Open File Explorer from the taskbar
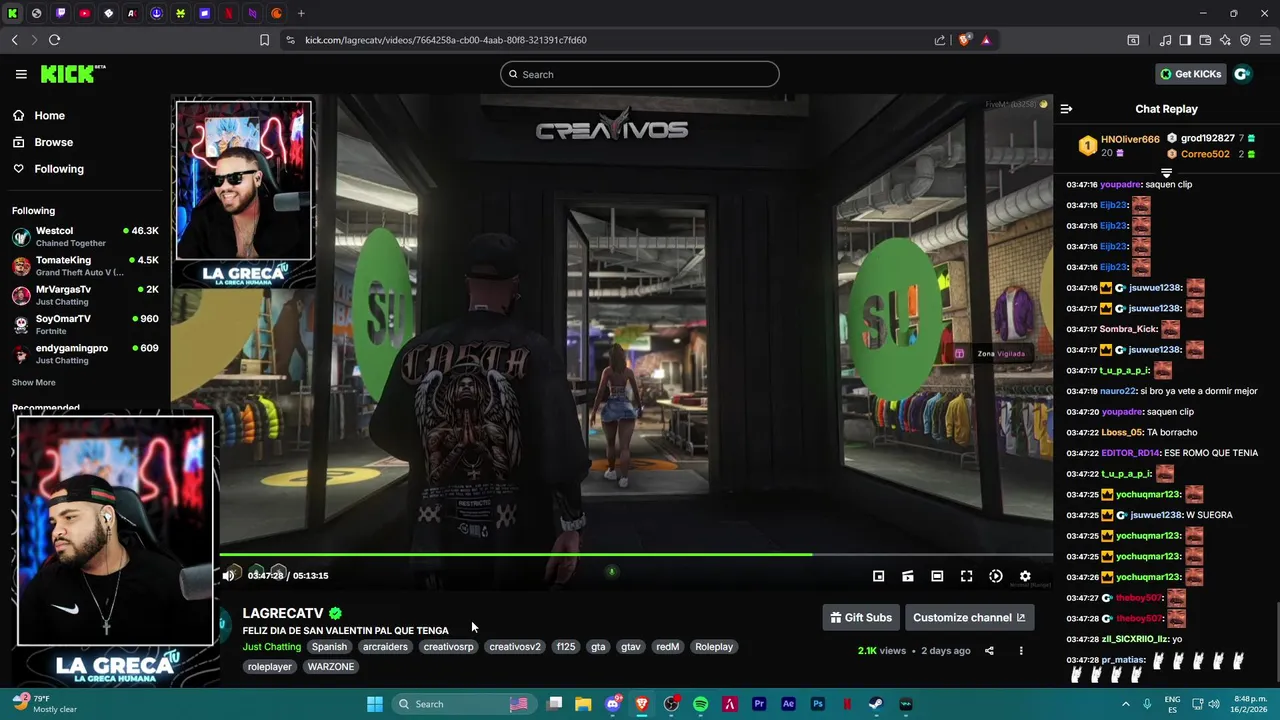This screenshot has width=1280, height=720. pyautogui.click(x=583, y=704)
